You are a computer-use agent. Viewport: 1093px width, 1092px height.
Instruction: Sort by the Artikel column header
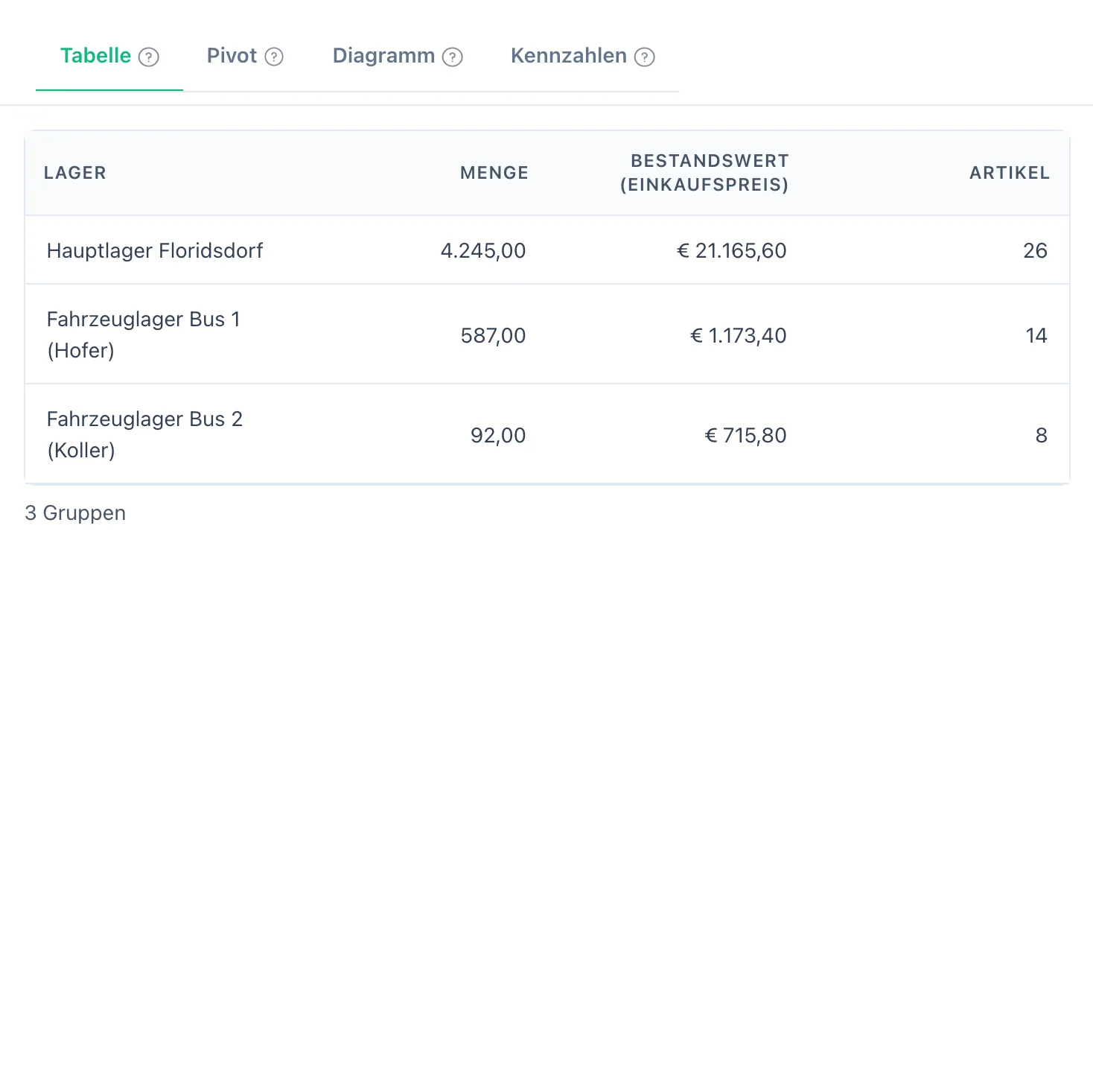coord(1010,173)
